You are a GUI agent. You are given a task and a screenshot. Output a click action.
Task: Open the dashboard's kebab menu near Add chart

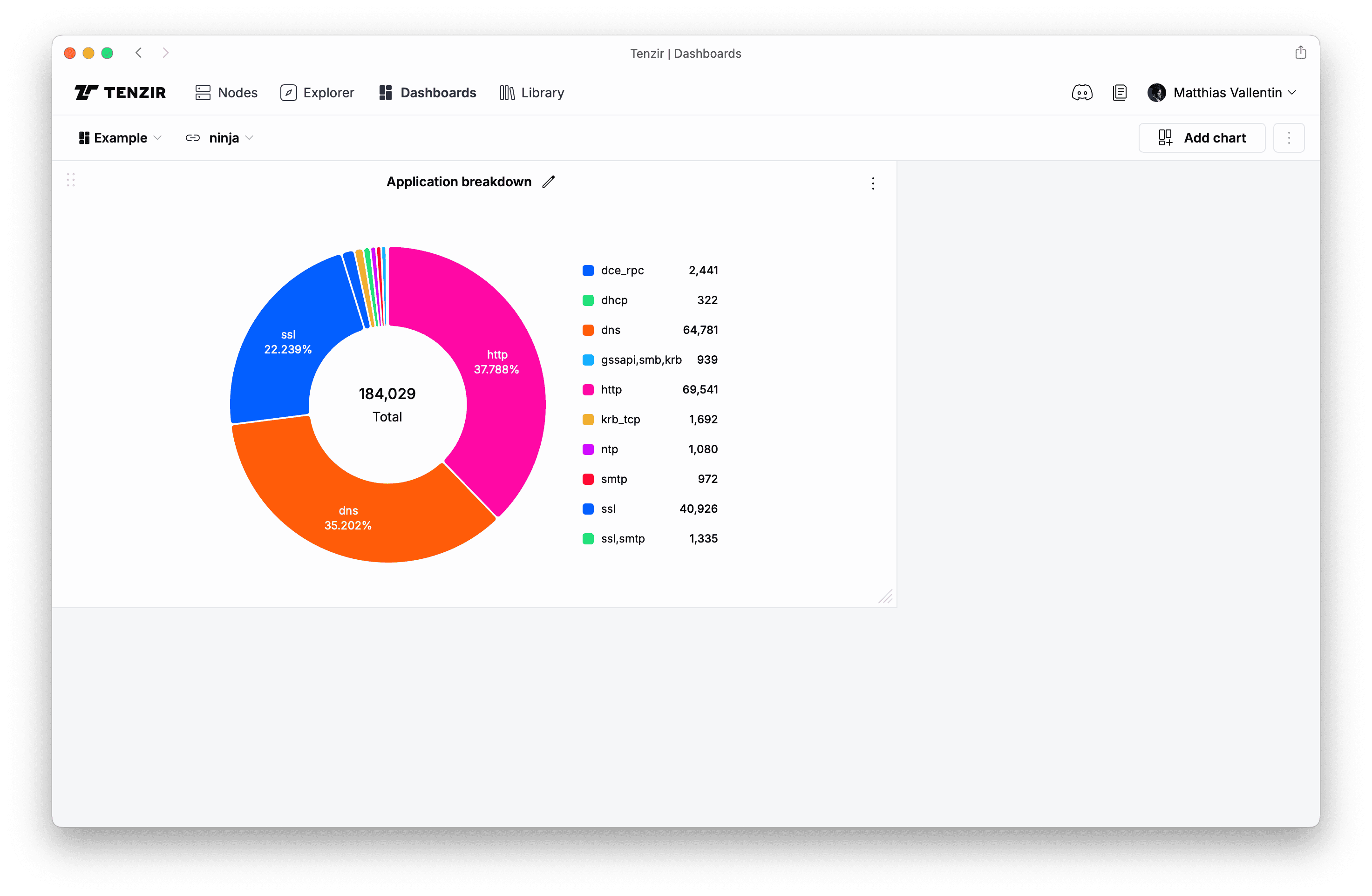pyautogui.click(x=1289, y=138)
